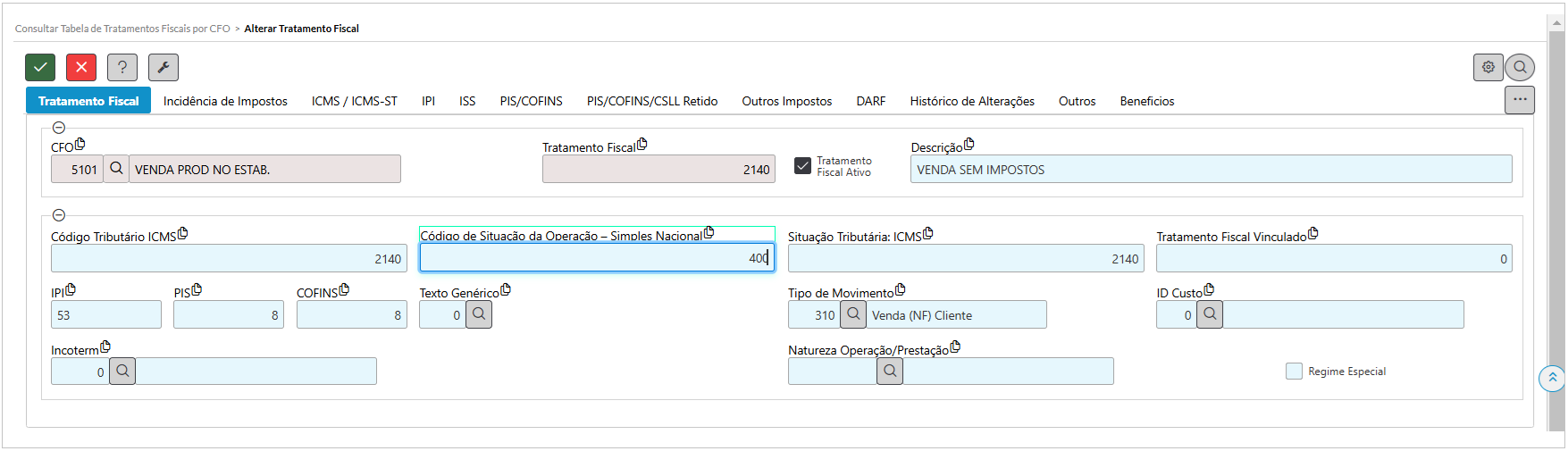Screen dimensions: 1568x451
Task: Switch to the ICMS / ICMS-ST tab
Action: (x=354, y=101)
